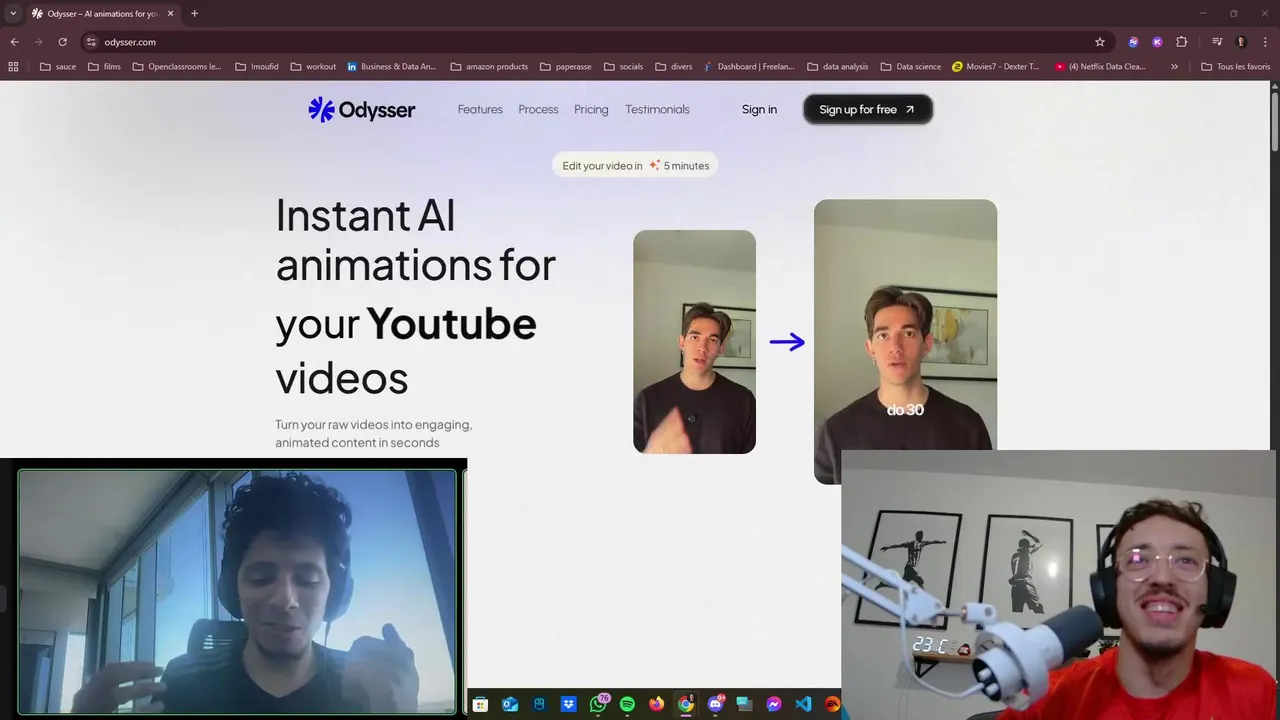
Task: Reload the odysser.com page
Action: pyautogui.click(x=62, y=42)
